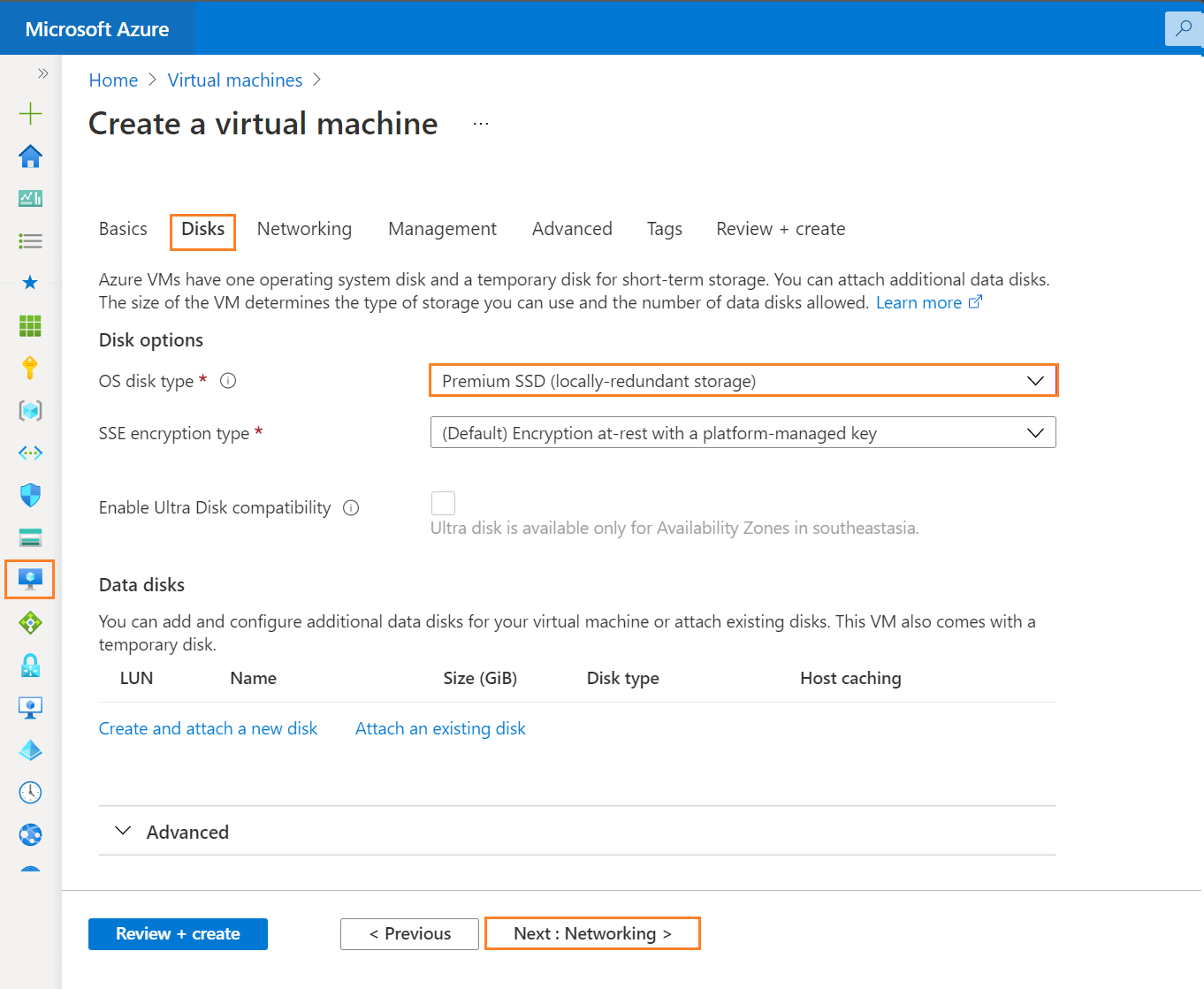
Task: Click the LUN column header
Action: point(136,678)
